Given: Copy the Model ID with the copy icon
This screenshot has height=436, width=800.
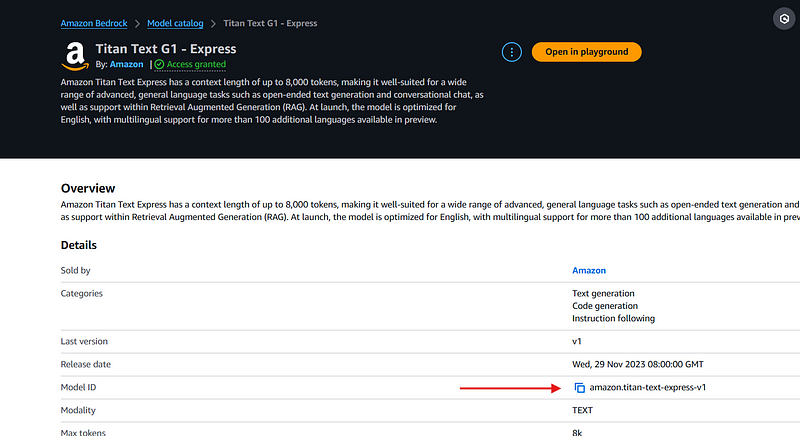Looking at the screenshot, I should 580,388.
